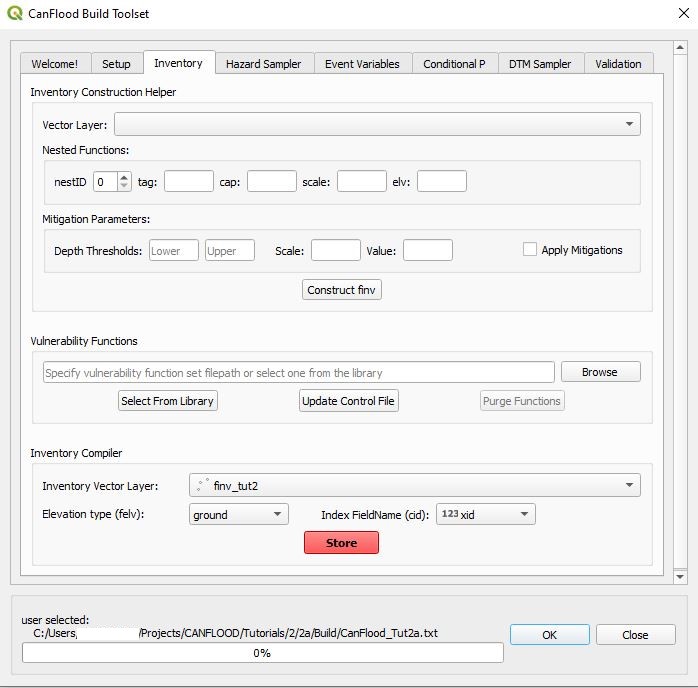Click the user selected label
The height and width of the screenshot is (688, 698).
pyautogui.click(x=55, y=620)
